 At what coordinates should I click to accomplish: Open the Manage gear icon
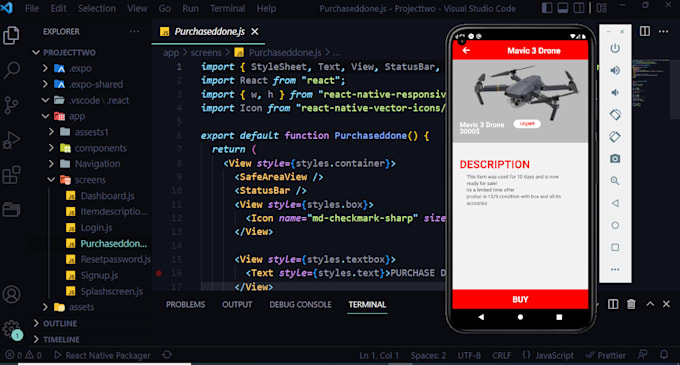[x=11, y=329]
